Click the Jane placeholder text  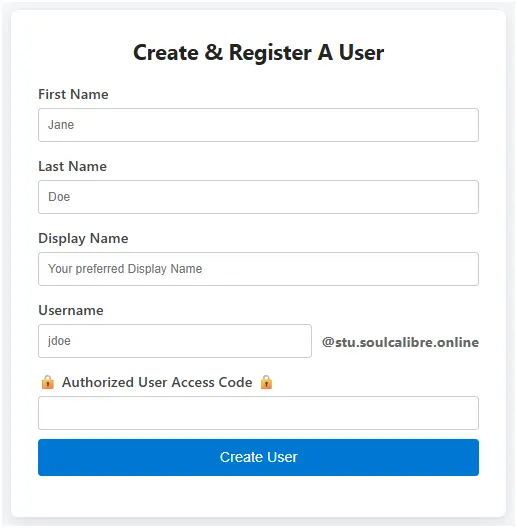click(x=61, y=125)
